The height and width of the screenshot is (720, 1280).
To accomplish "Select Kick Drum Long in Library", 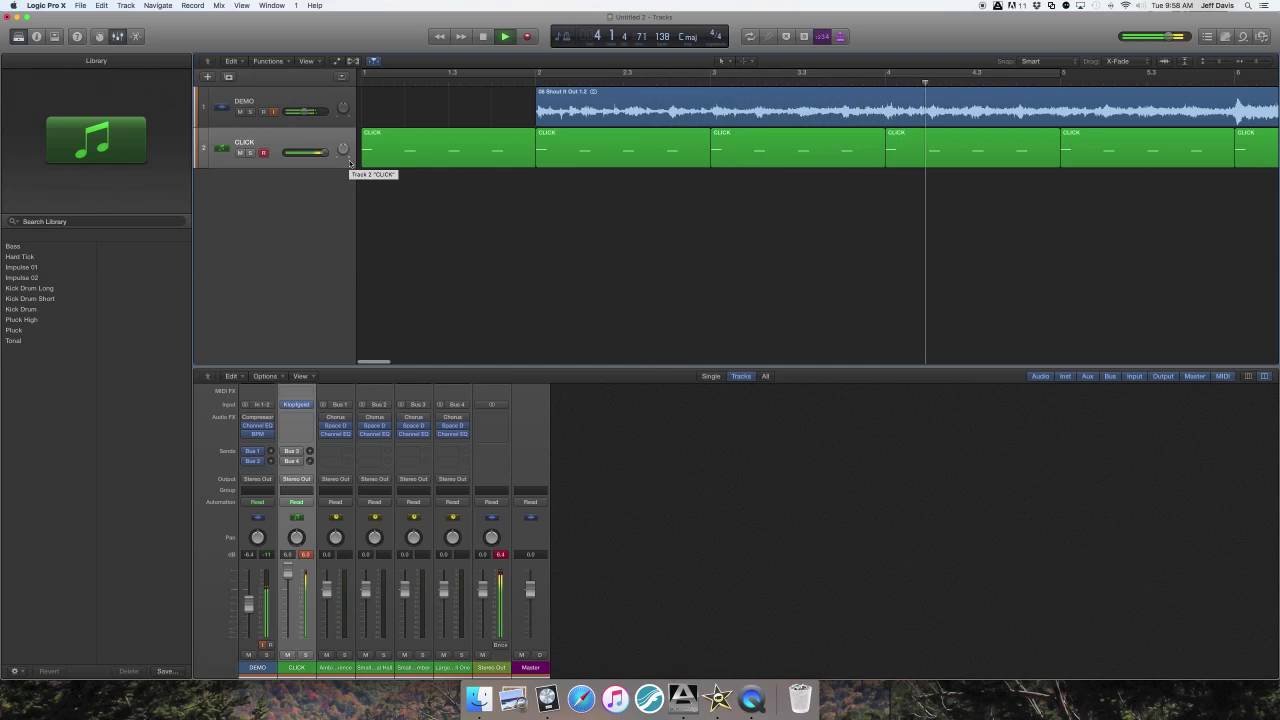I will (x=30, y=288).
